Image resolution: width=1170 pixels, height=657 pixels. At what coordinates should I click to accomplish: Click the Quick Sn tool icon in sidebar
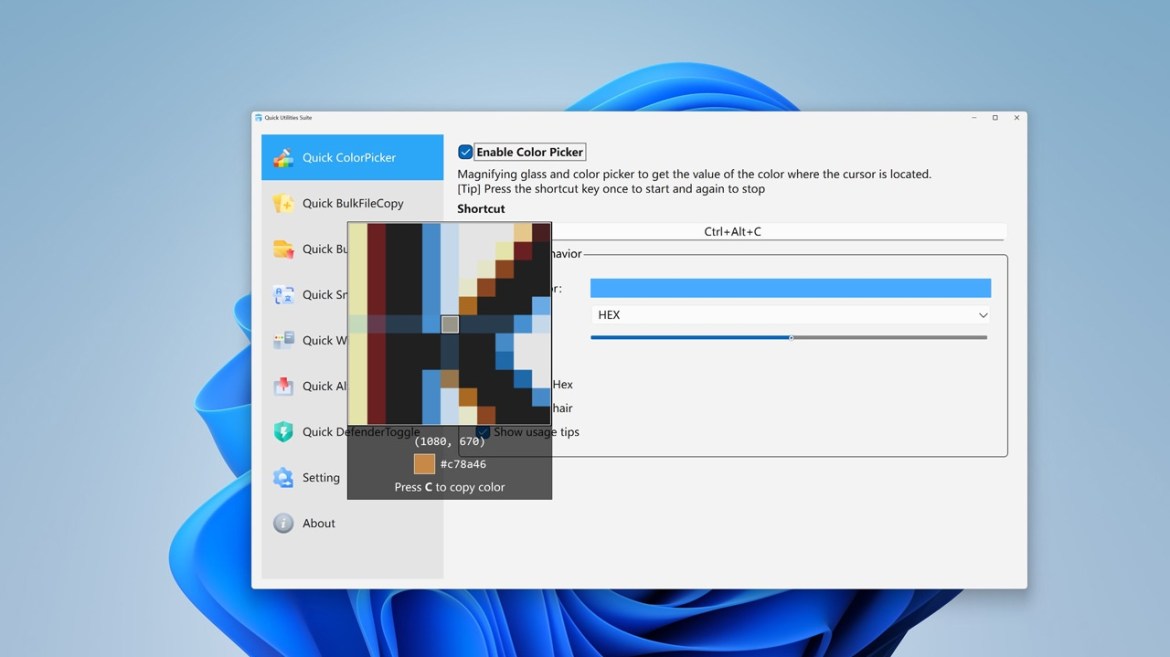tap(286, 295)
